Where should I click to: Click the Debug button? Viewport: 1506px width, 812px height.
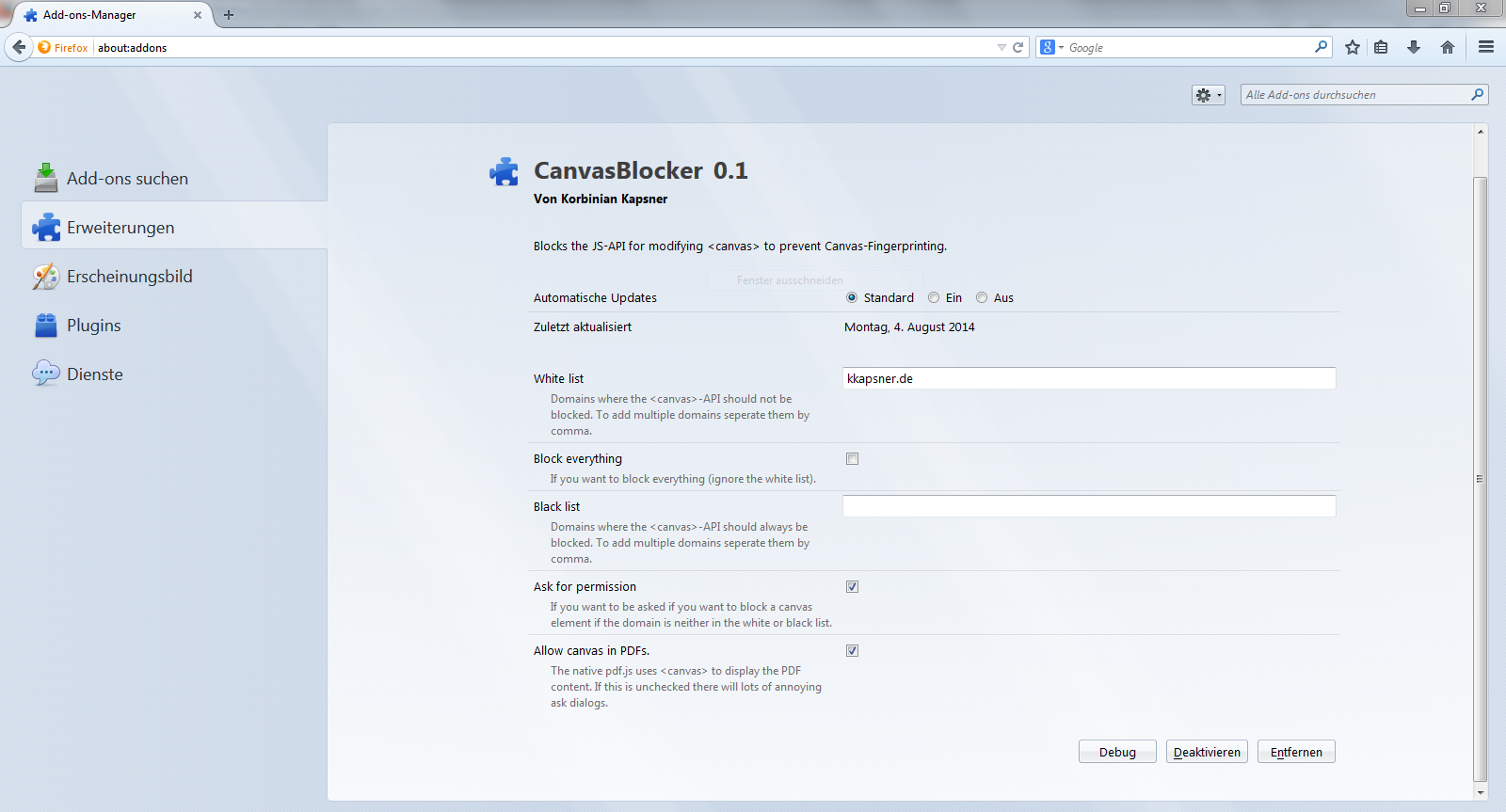click(x=1117, y=752)
